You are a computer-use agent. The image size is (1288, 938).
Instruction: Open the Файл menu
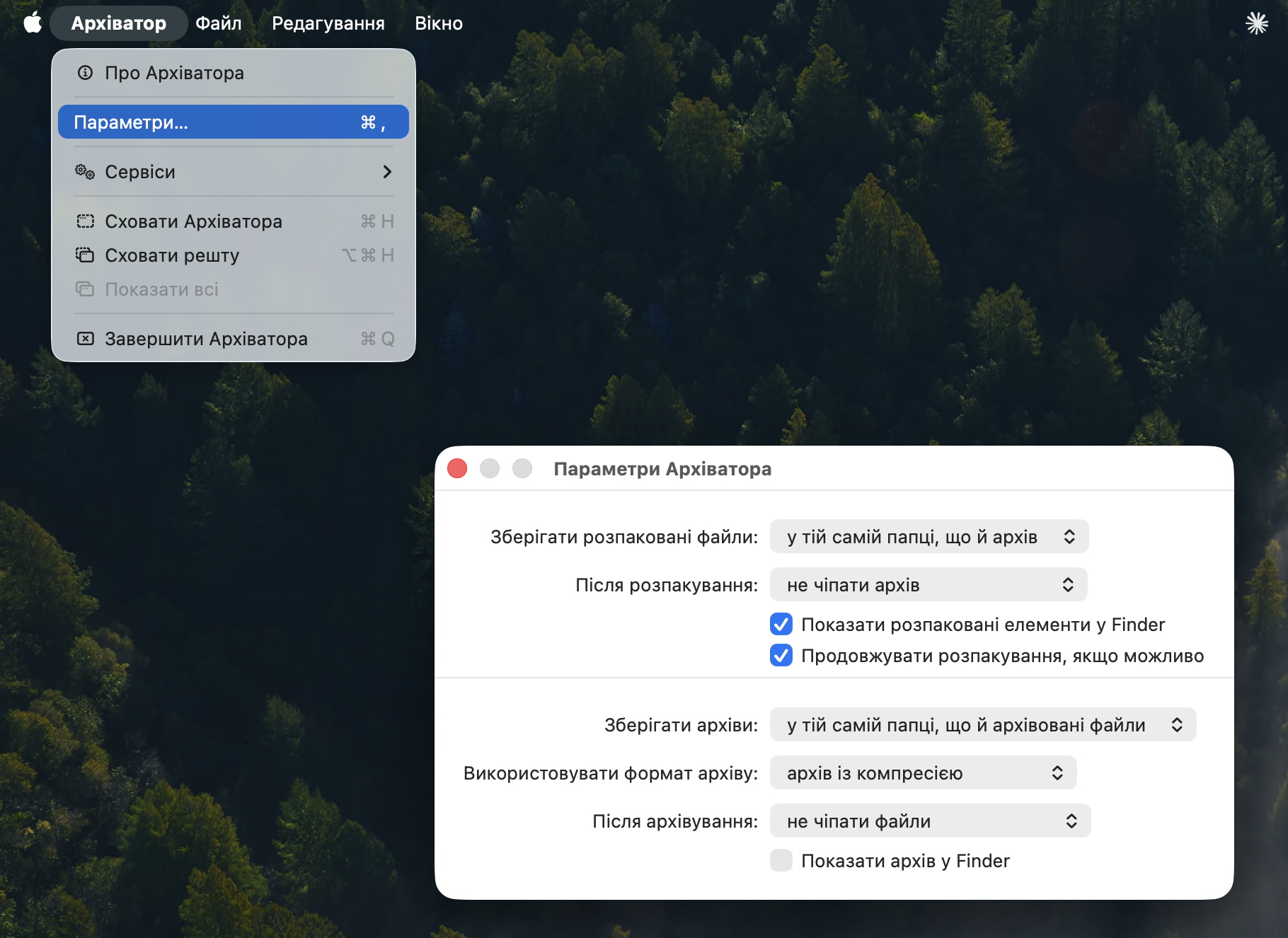click(218, 23)
